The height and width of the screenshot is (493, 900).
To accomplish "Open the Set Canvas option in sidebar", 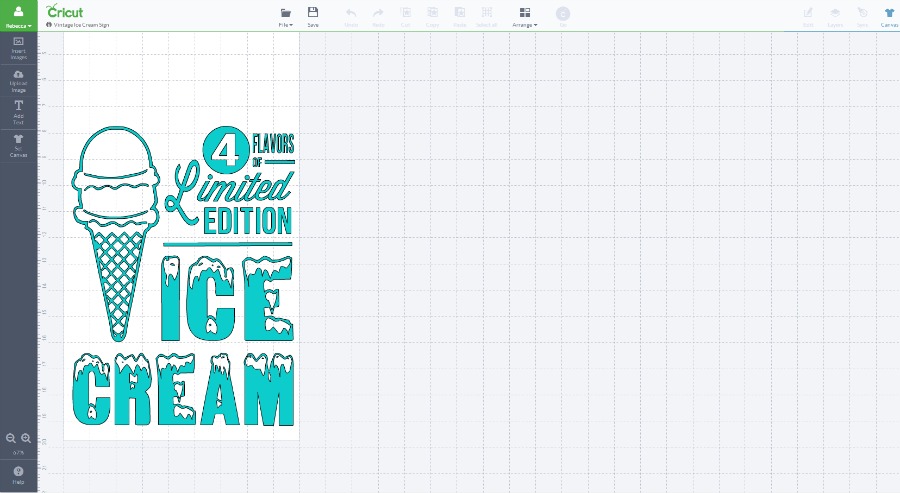I will (18, 146).
